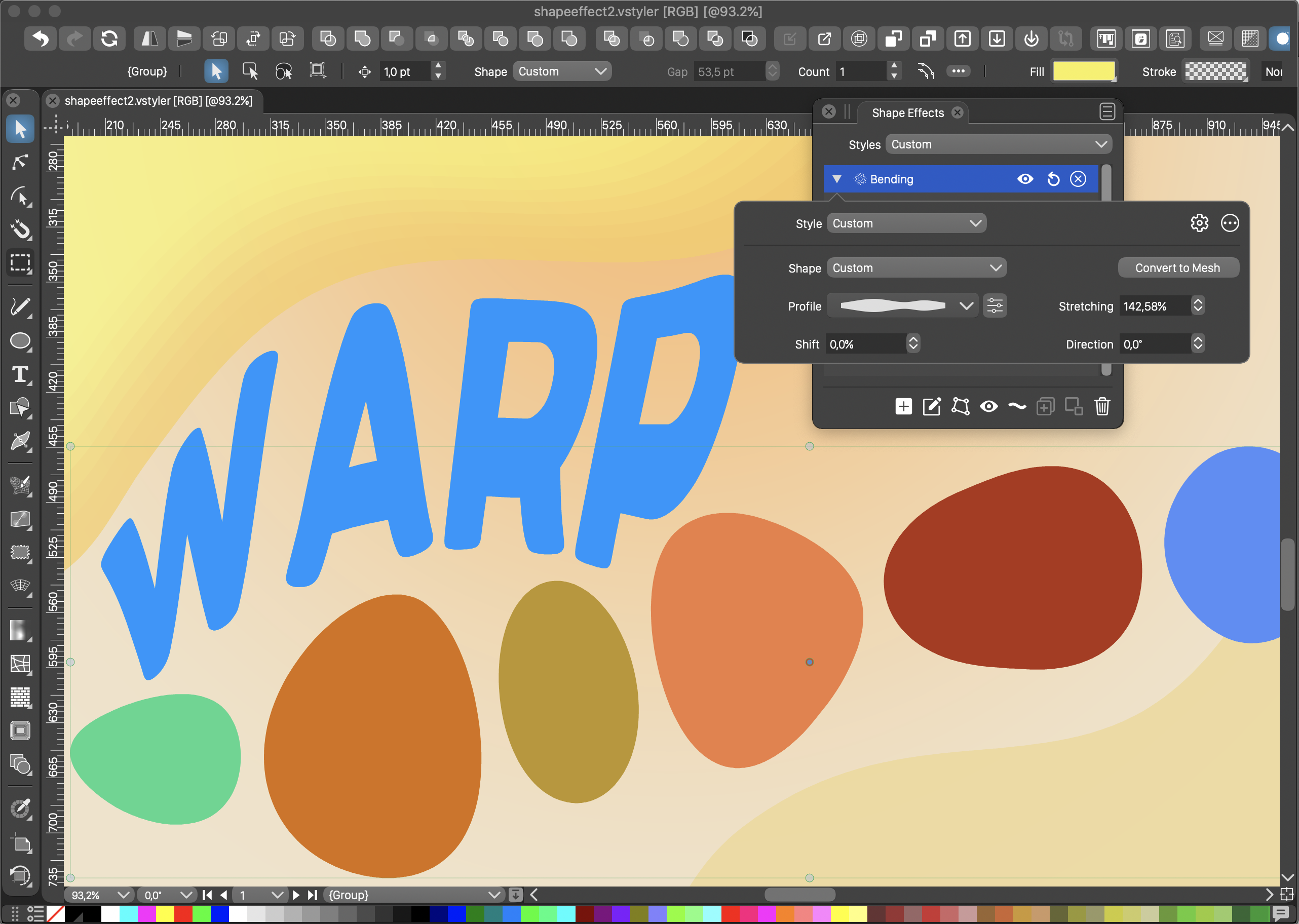Toggle visibility eye of Bending effect
Viewport: 1299px width, 924px height.
coord(1025,179)
